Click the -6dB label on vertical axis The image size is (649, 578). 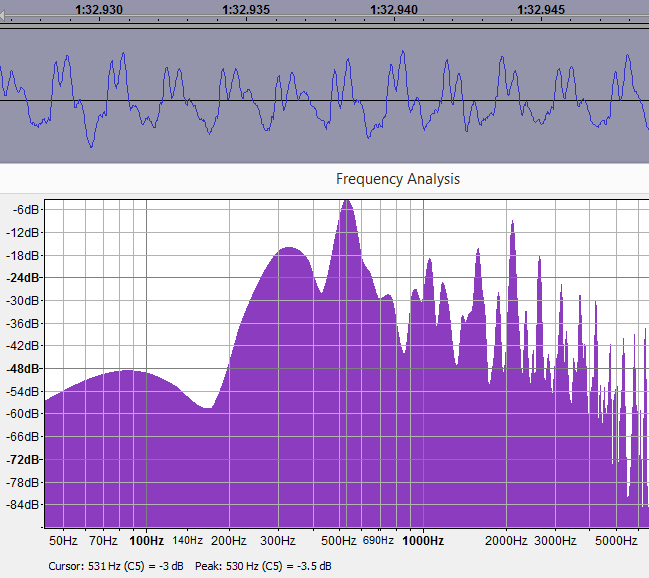(x=24, y=209)
